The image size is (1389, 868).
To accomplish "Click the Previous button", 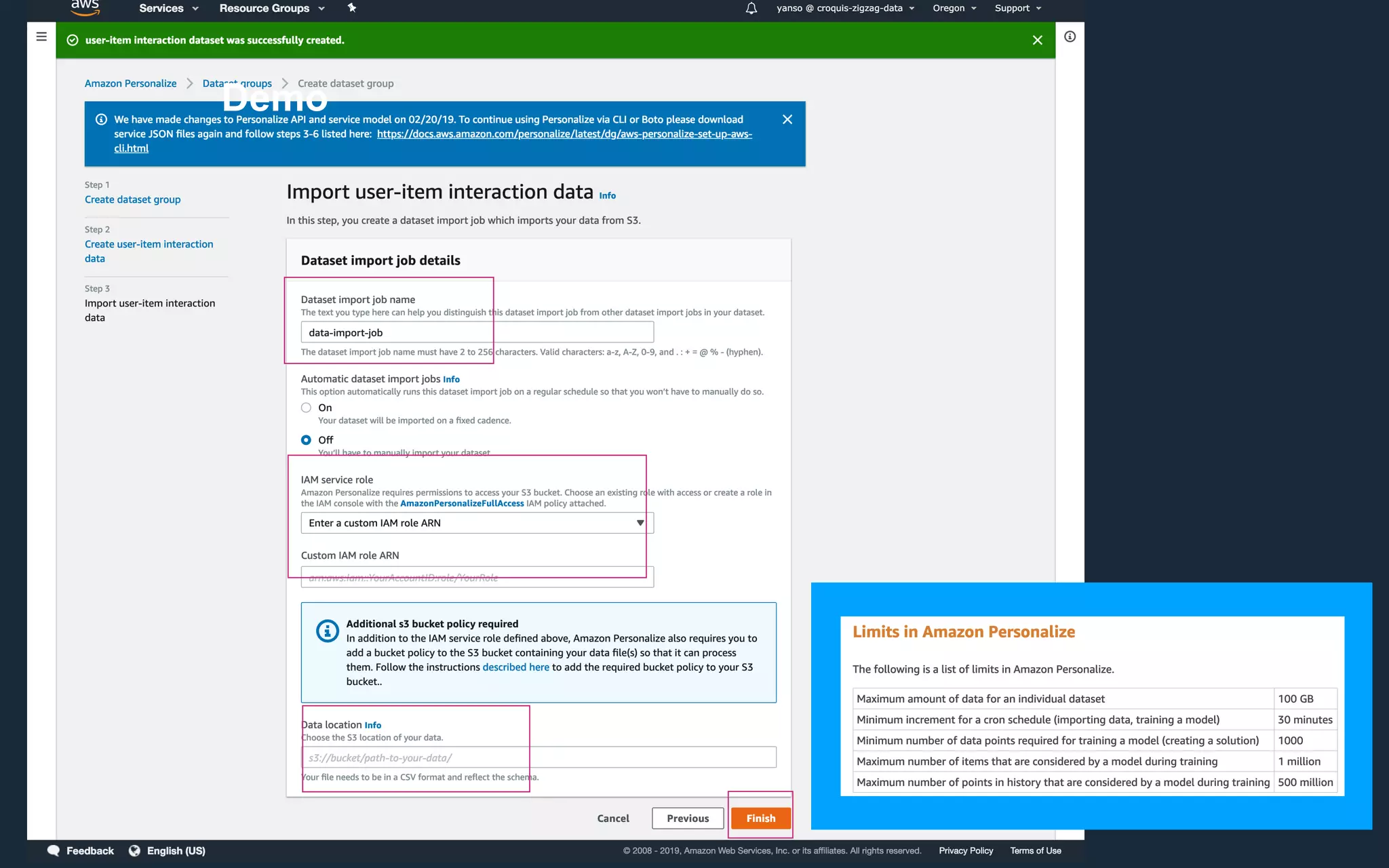I will [x=687, y=818].
